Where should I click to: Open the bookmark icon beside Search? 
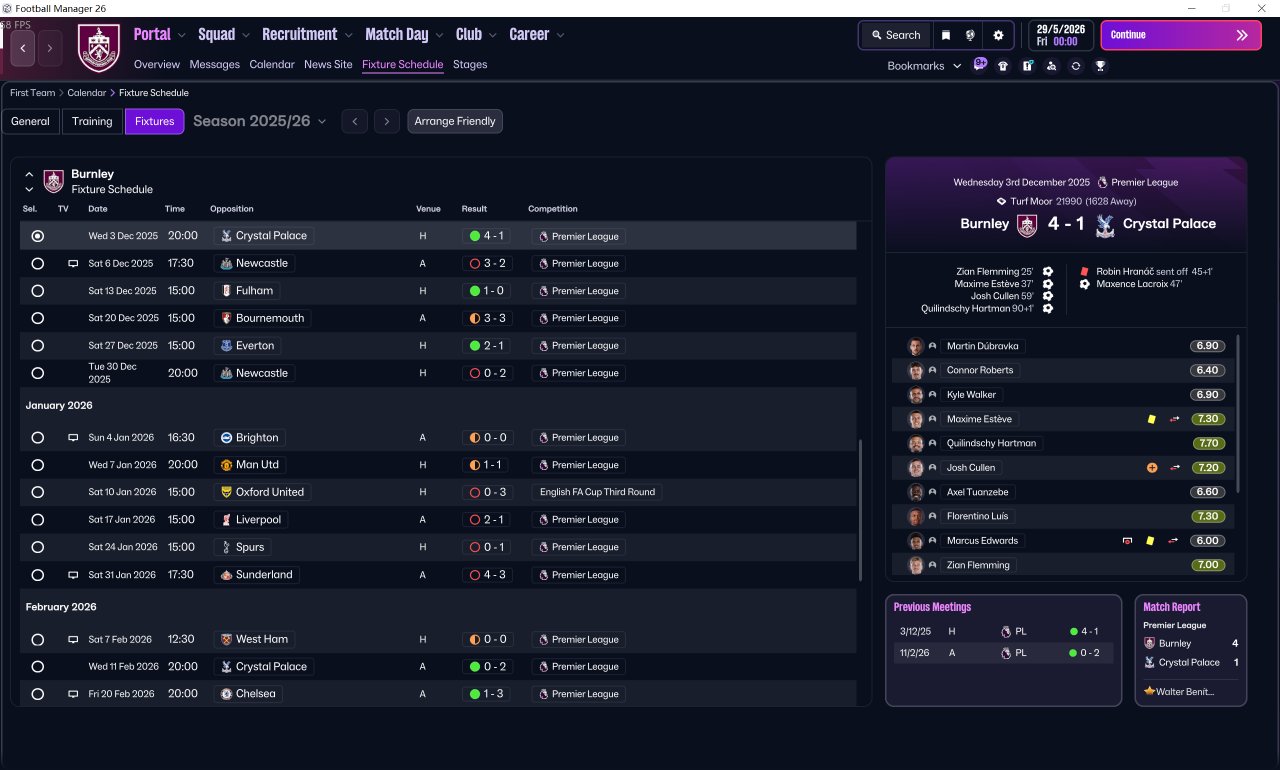(946, 35)
